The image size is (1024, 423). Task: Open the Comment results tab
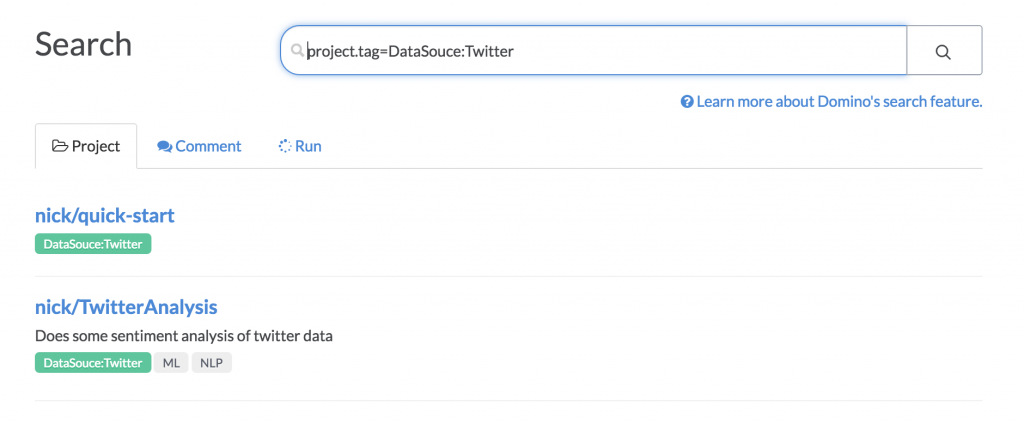pyautogui.click(x=199, y=146)
